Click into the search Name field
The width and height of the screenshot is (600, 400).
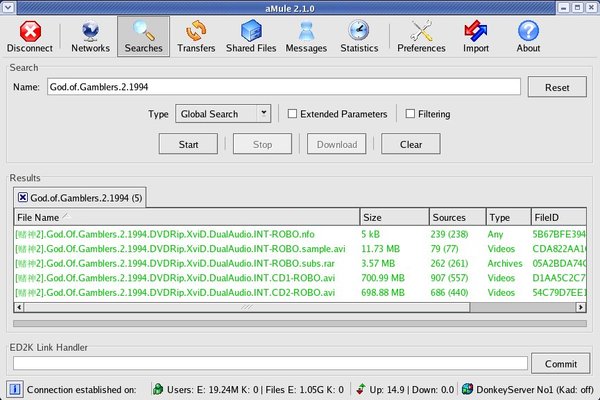click(284, 87)
